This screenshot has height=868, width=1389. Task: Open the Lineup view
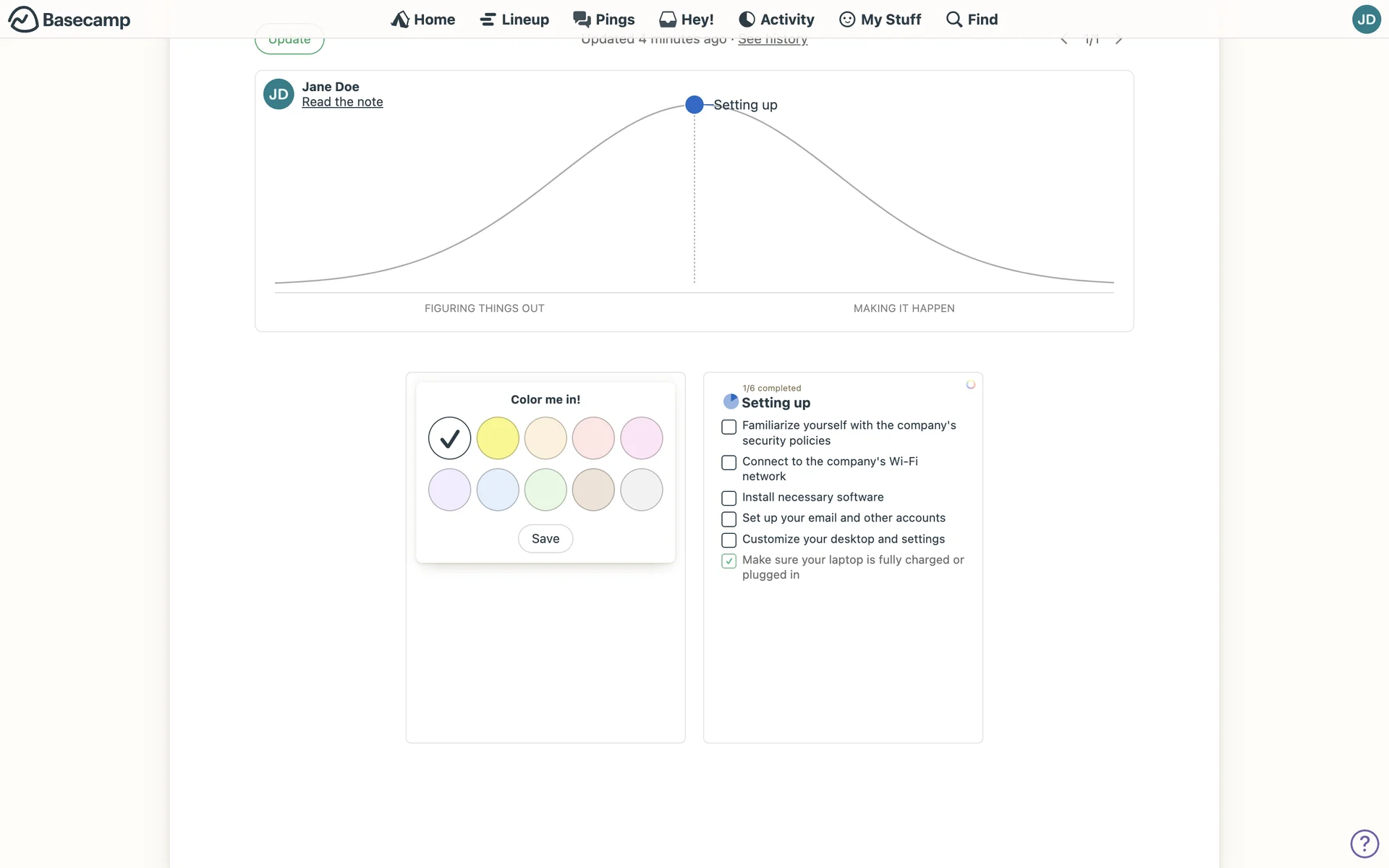pyautogui.click(x=514, y=20)
